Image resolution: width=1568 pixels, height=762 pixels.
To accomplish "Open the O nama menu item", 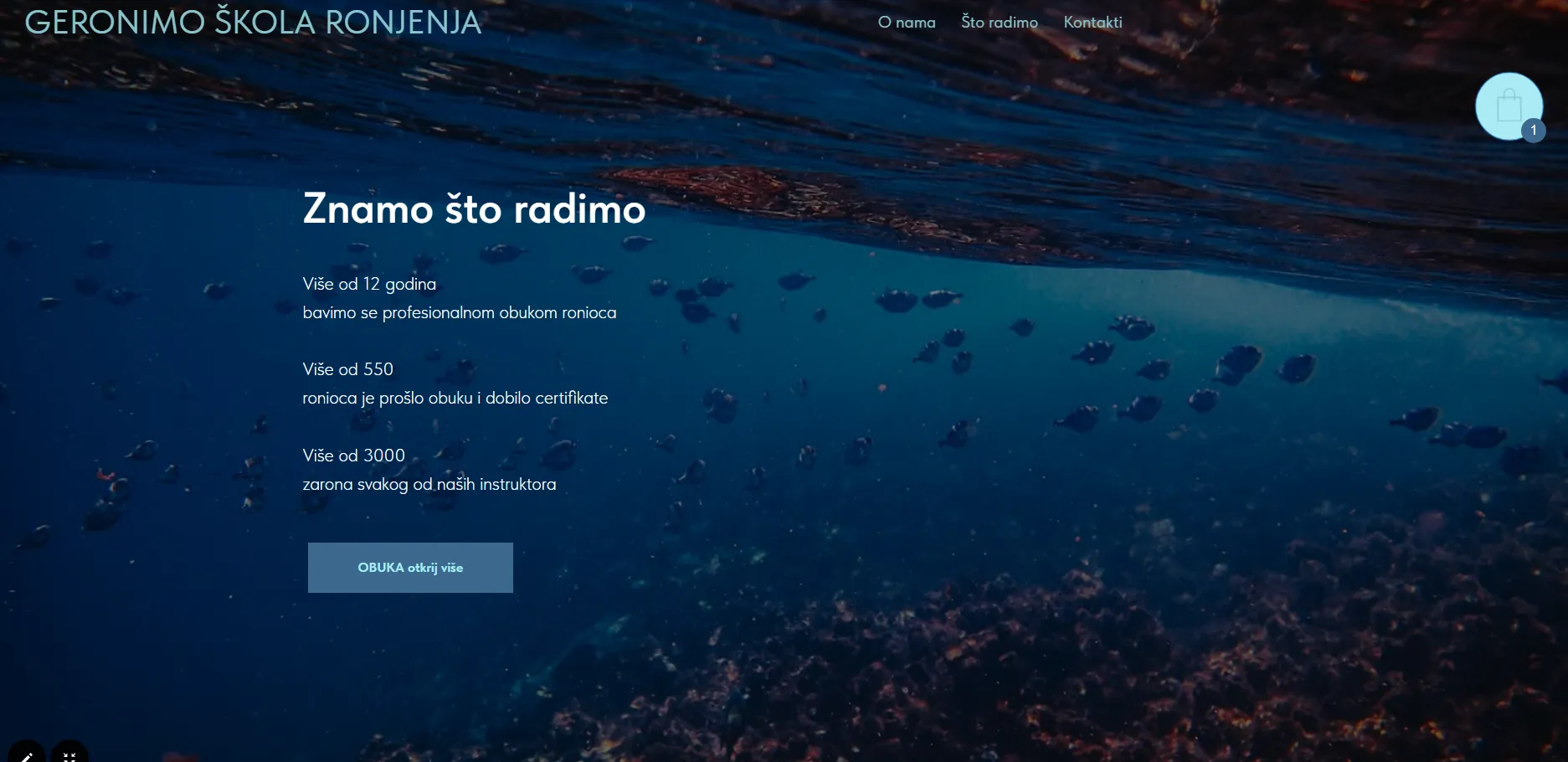I will tap(906, 23).
